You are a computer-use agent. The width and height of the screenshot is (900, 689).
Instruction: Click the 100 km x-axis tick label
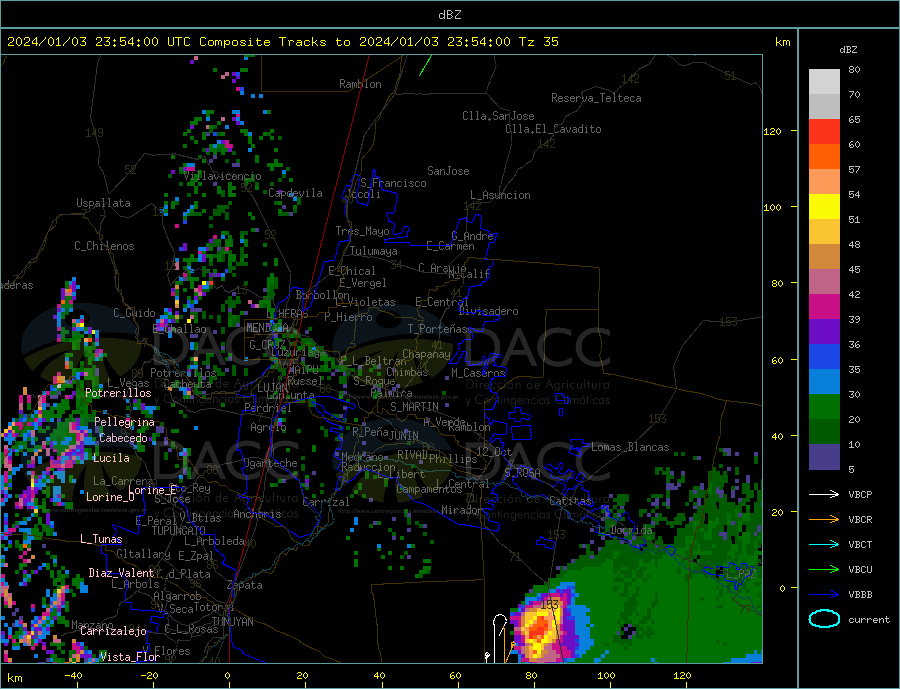(606, 676)
